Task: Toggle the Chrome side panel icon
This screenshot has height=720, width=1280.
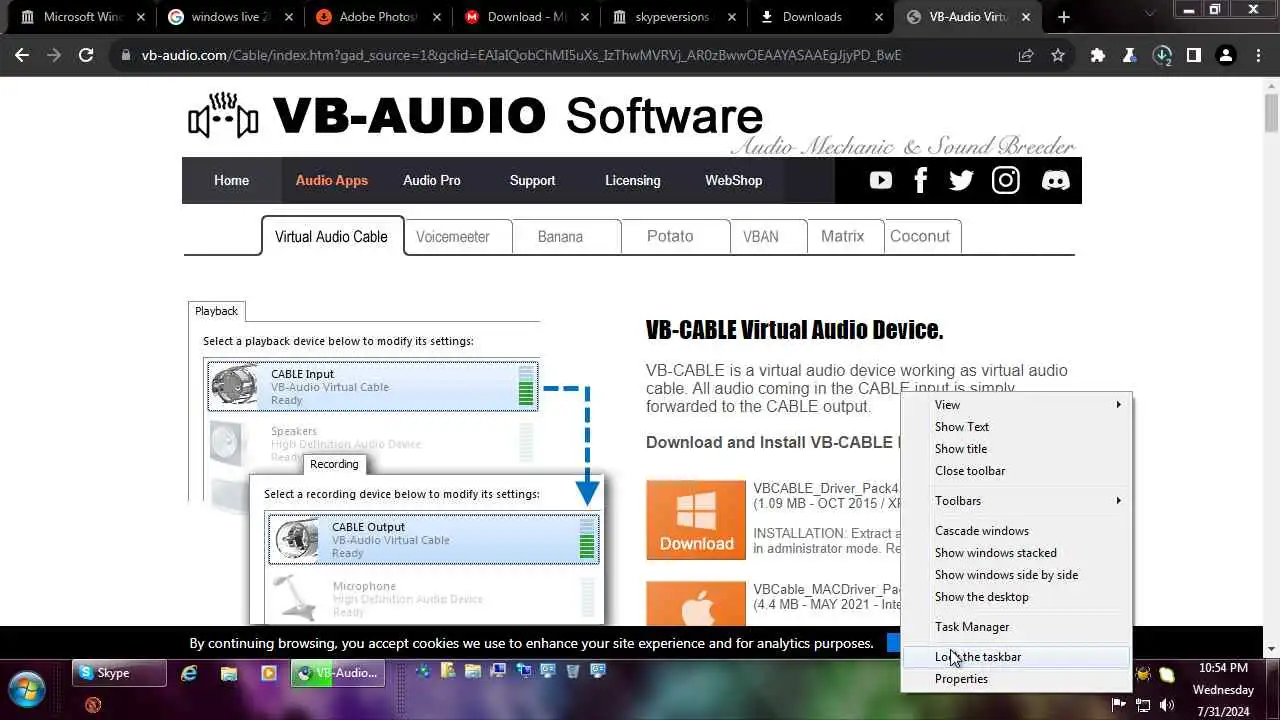Action: tap(1194, 56)
